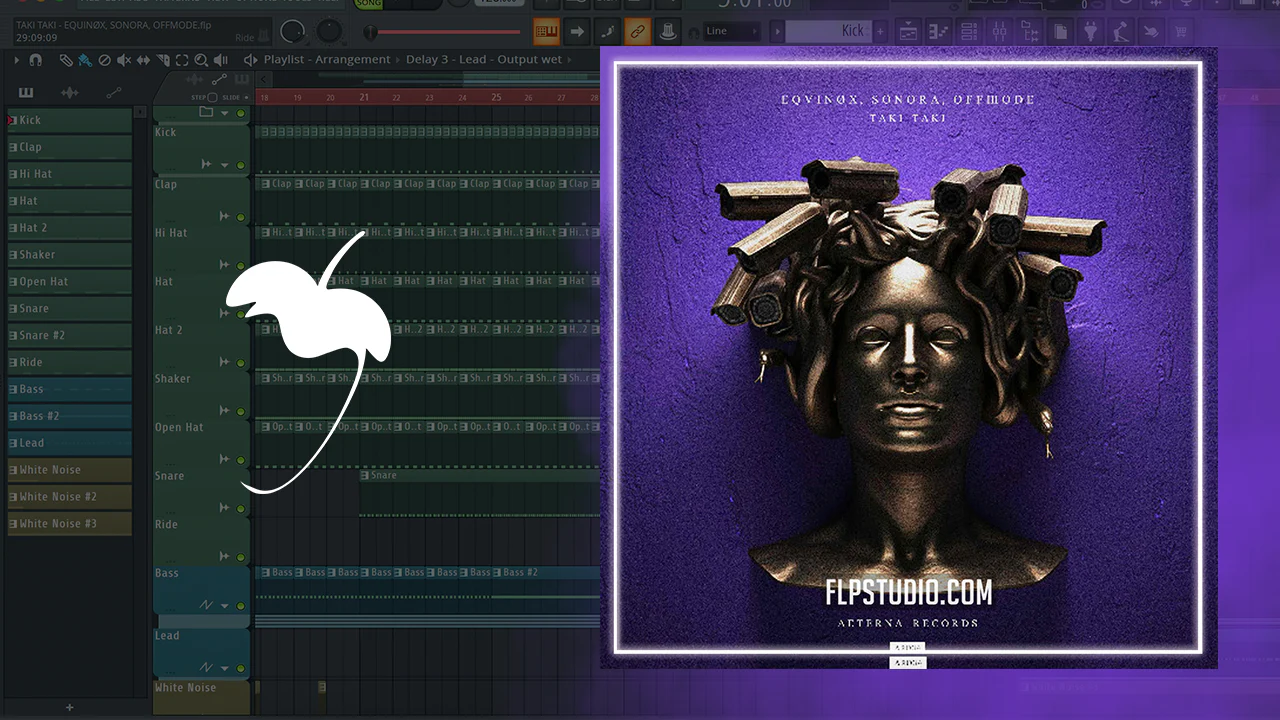Screen dimensions: 1280x720
Task: Select the Slip tool in playlist toolbar
Action: [x=143, y=60]
